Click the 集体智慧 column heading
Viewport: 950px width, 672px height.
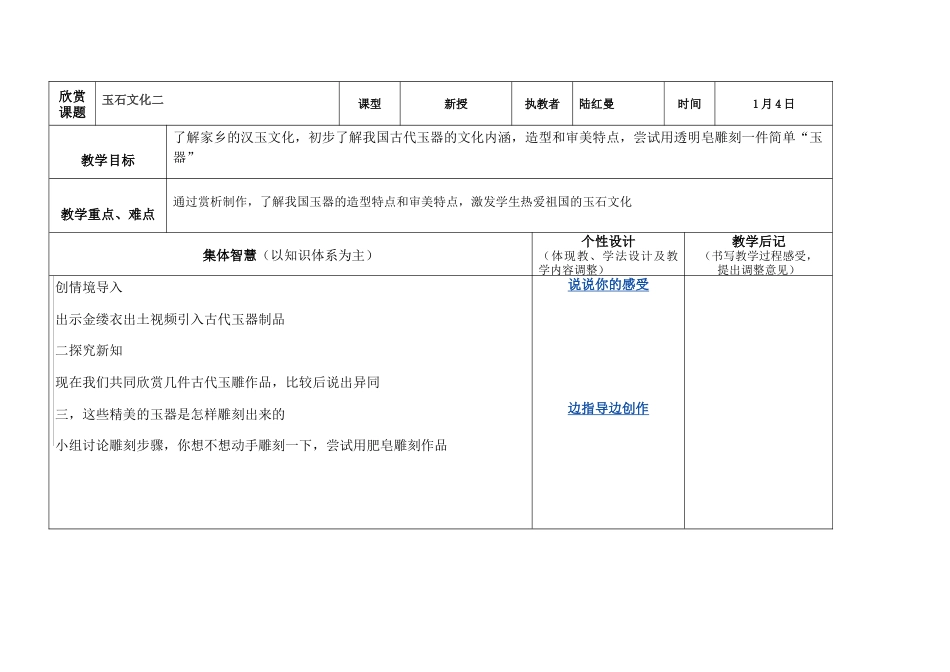288,255
